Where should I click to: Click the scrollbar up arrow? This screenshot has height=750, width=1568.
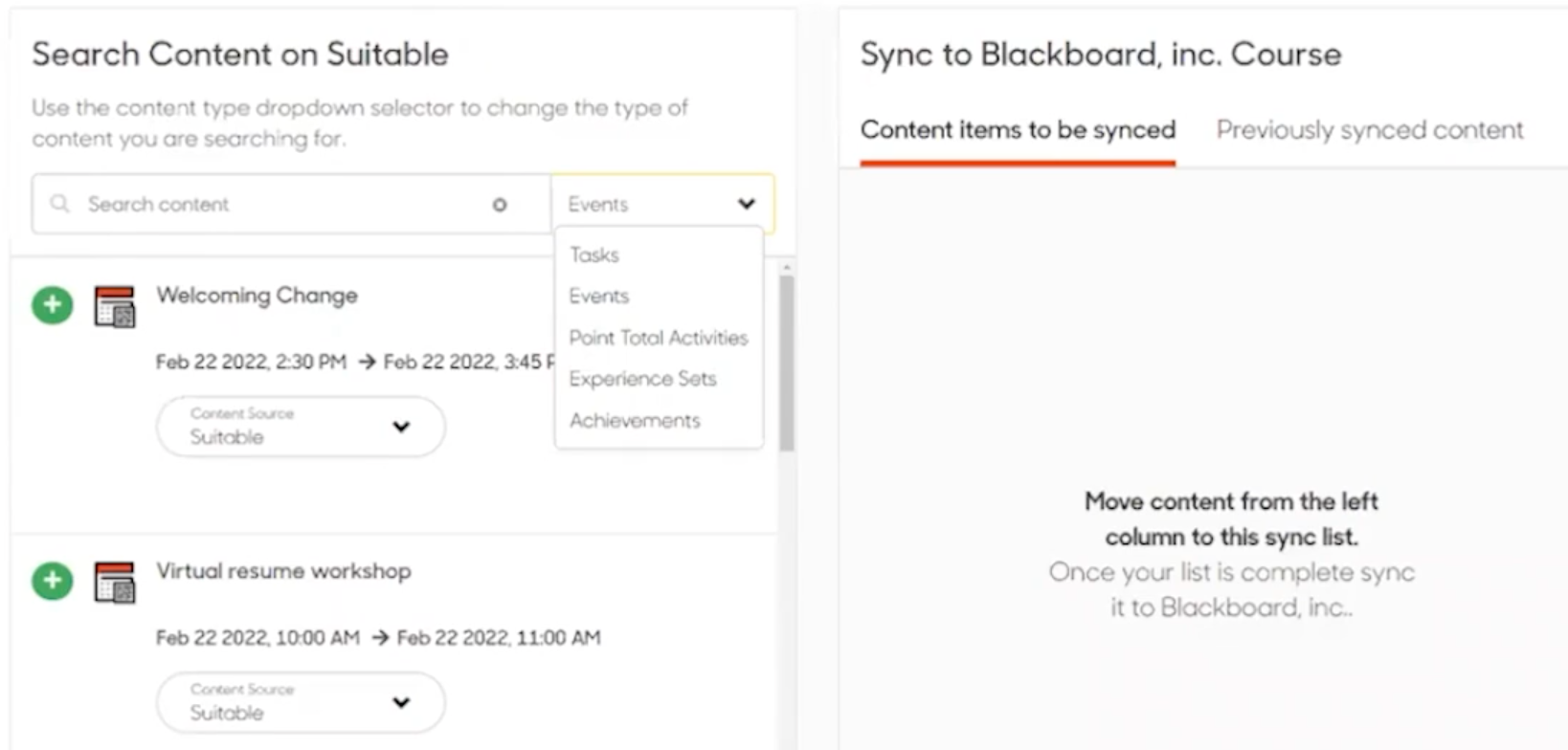coord(787,268)
